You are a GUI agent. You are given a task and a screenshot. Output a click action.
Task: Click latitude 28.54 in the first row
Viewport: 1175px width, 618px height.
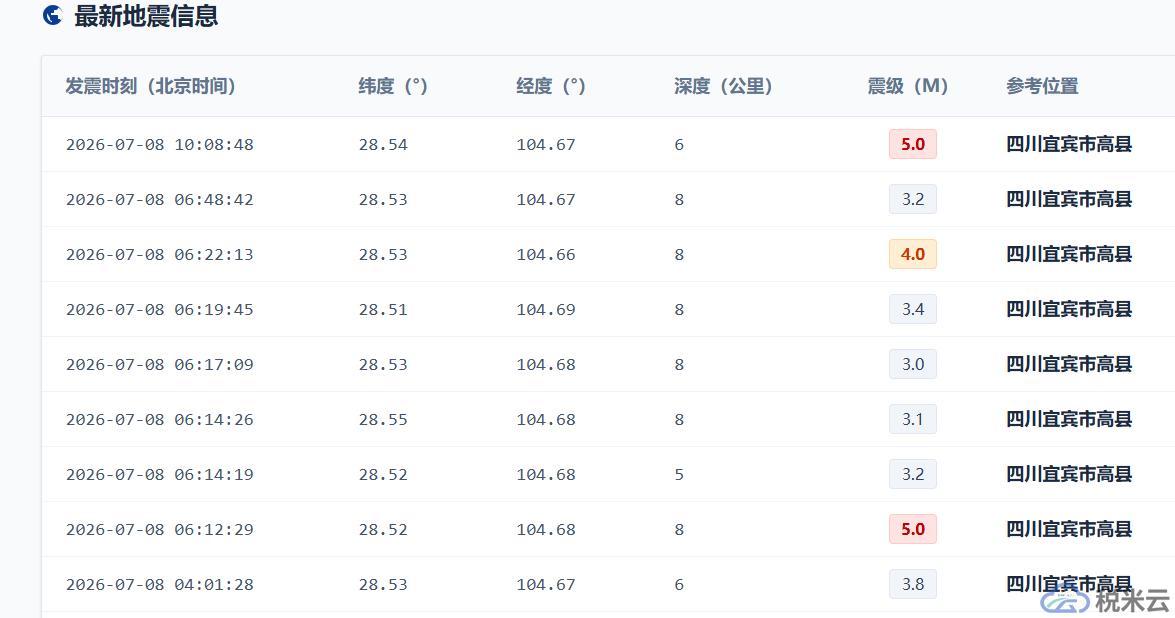[x=383, y=145]
